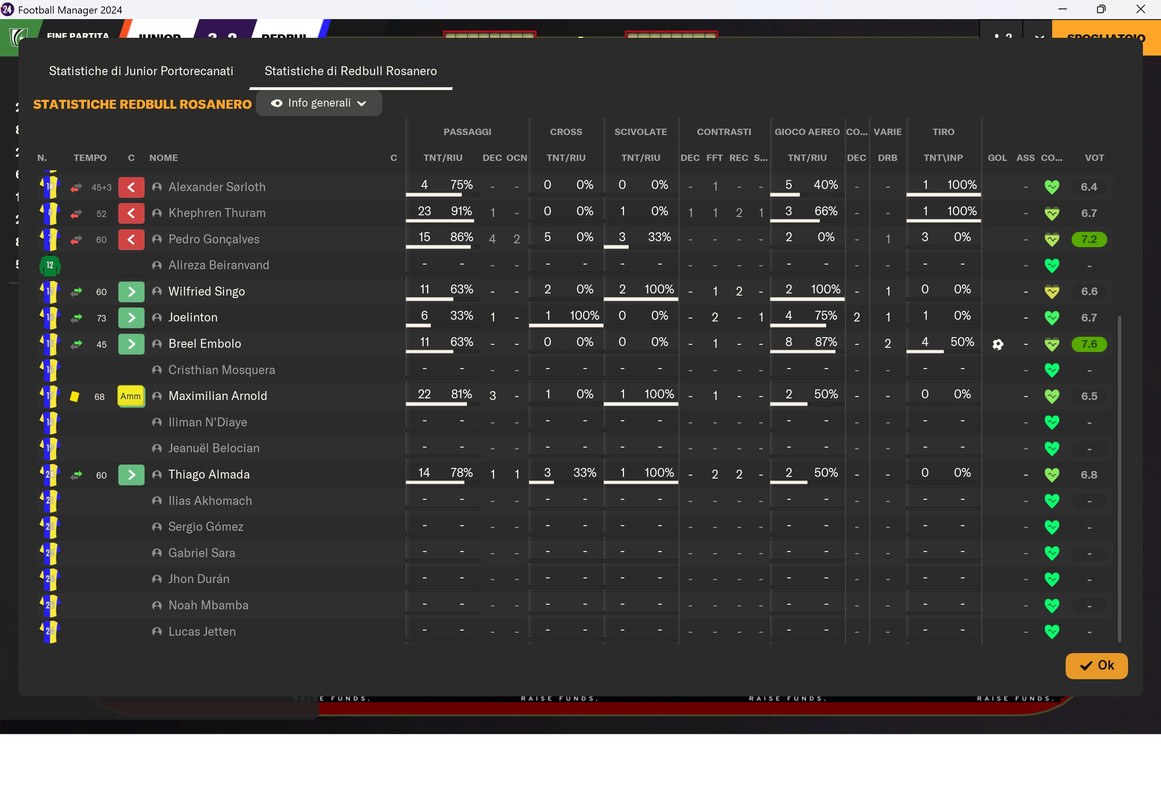Screen dimensions: 1161x800
Task: Click Thiago Almada's green substituted-on arrow
Action: [131, 475]
